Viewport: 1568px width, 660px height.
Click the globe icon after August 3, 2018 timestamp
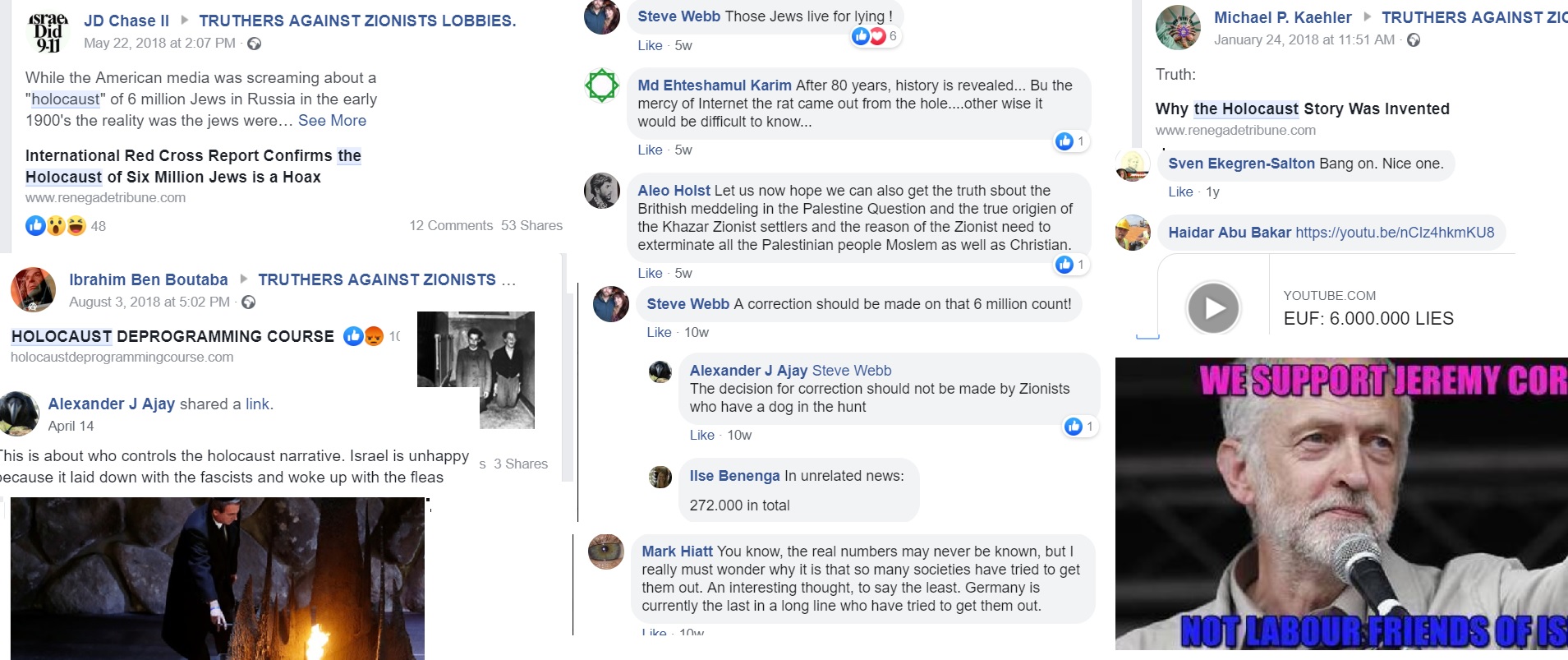249,302
